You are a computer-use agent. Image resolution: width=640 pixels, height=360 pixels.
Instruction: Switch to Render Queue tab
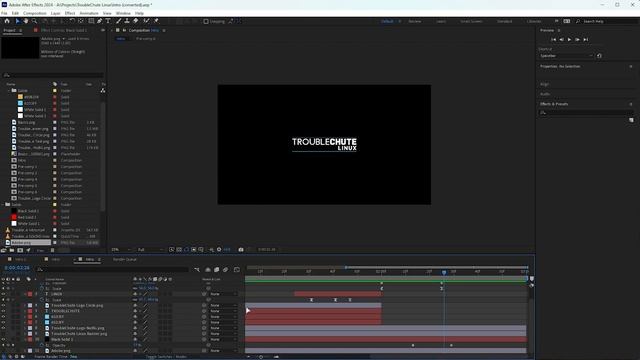125,260
